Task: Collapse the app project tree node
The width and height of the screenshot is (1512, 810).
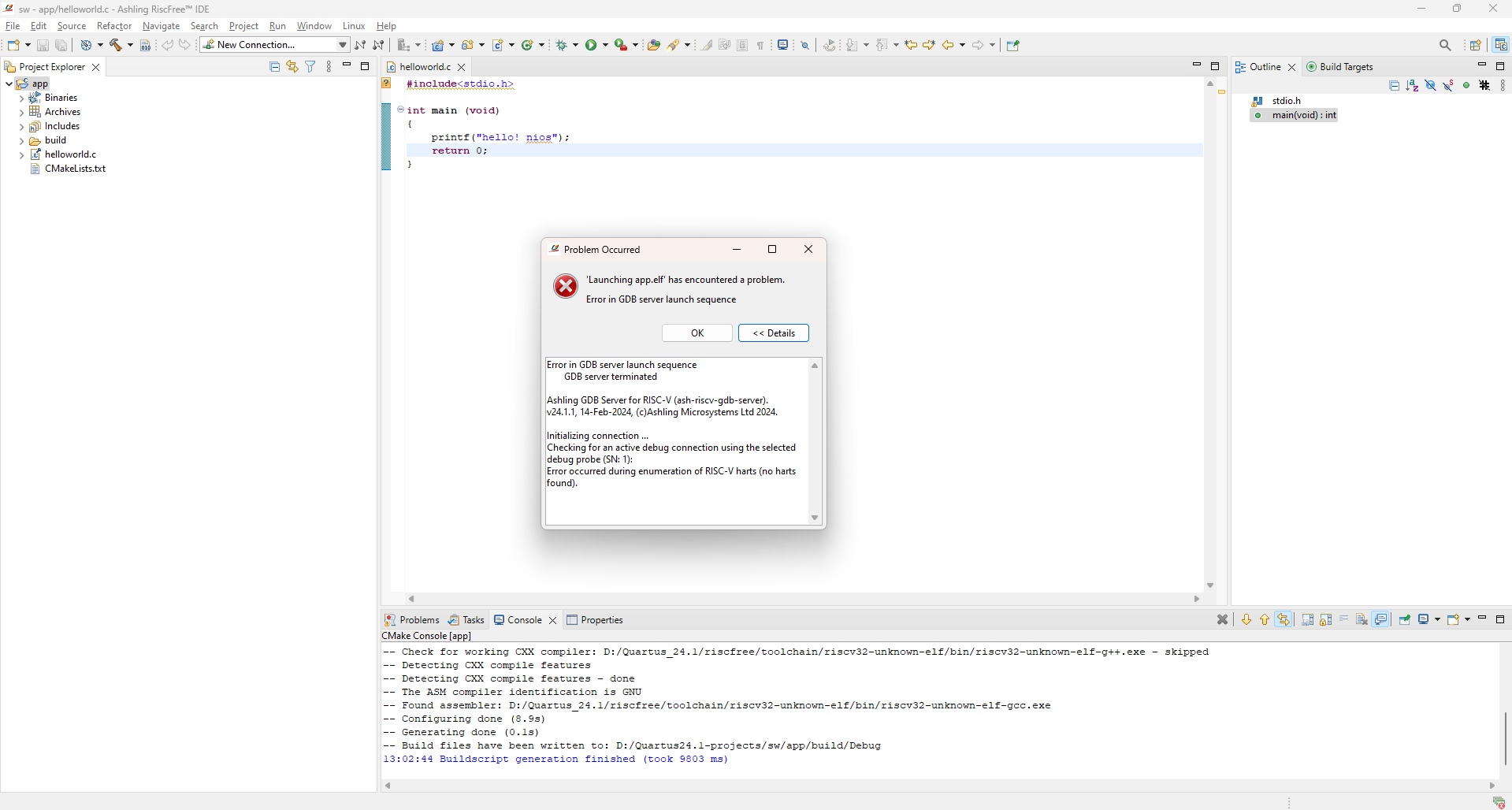Action: tap(9, 84)
